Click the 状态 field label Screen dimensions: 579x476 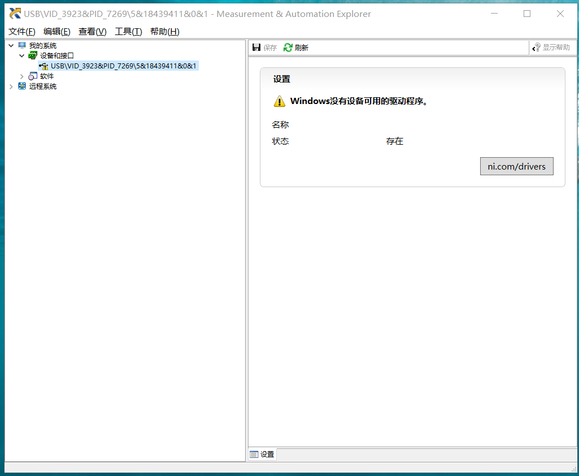coord(280,141)
